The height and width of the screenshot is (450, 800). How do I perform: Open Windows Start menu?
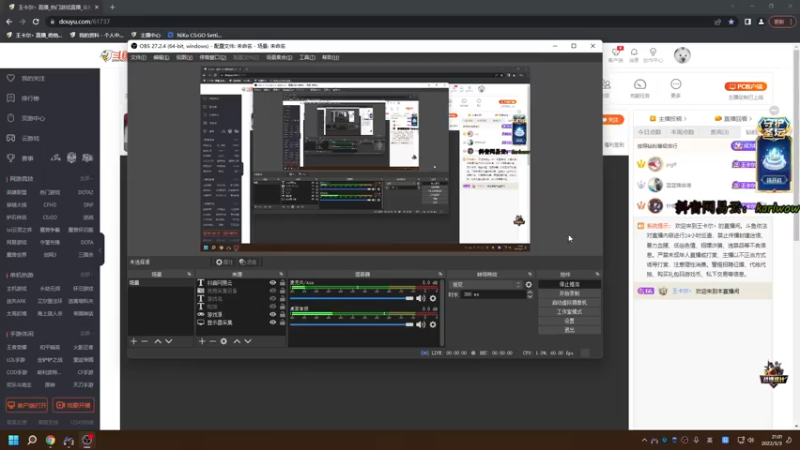click(x=13, y=440)
